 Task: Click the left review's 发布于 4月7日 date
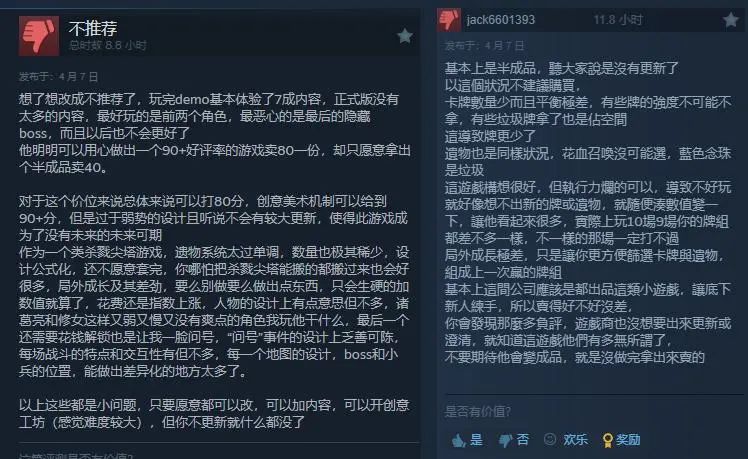(x=58, y=77)
